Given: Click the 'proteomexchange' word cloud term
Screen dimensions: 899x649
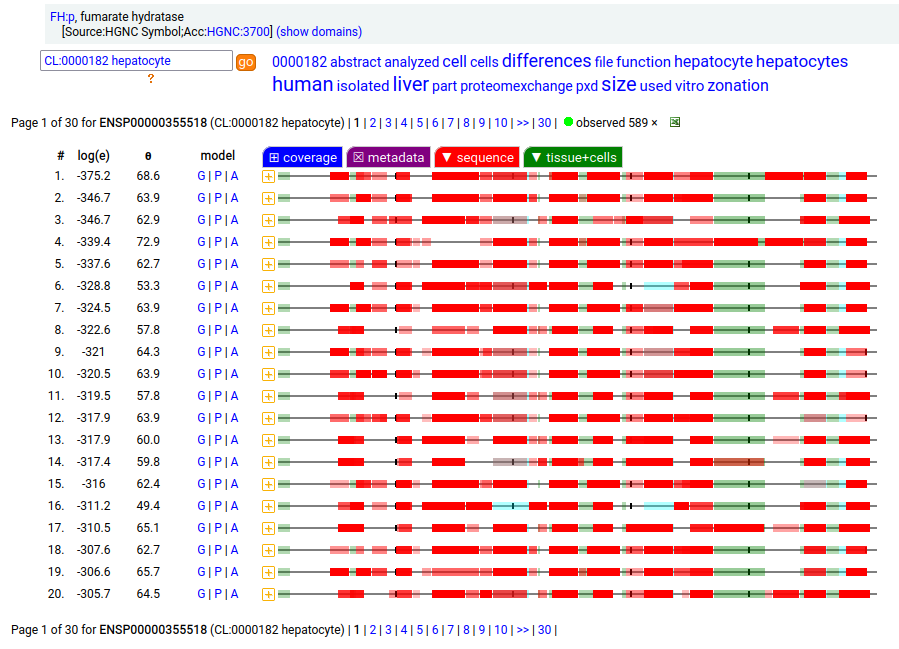Looking at the screenshot, I should tap(516, 86).
